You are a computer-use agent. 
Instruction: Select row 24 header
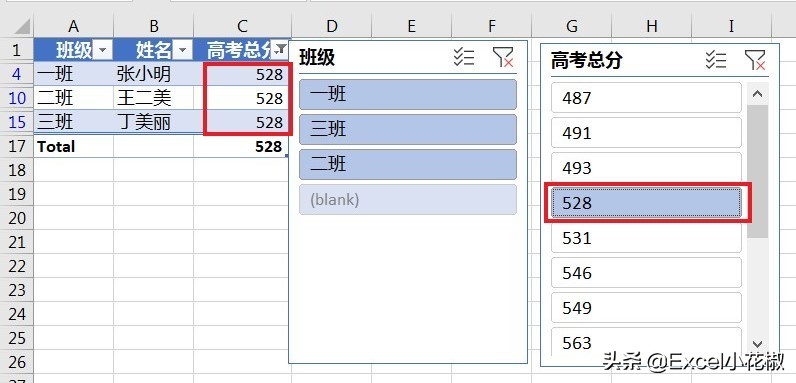pos(17,314)
